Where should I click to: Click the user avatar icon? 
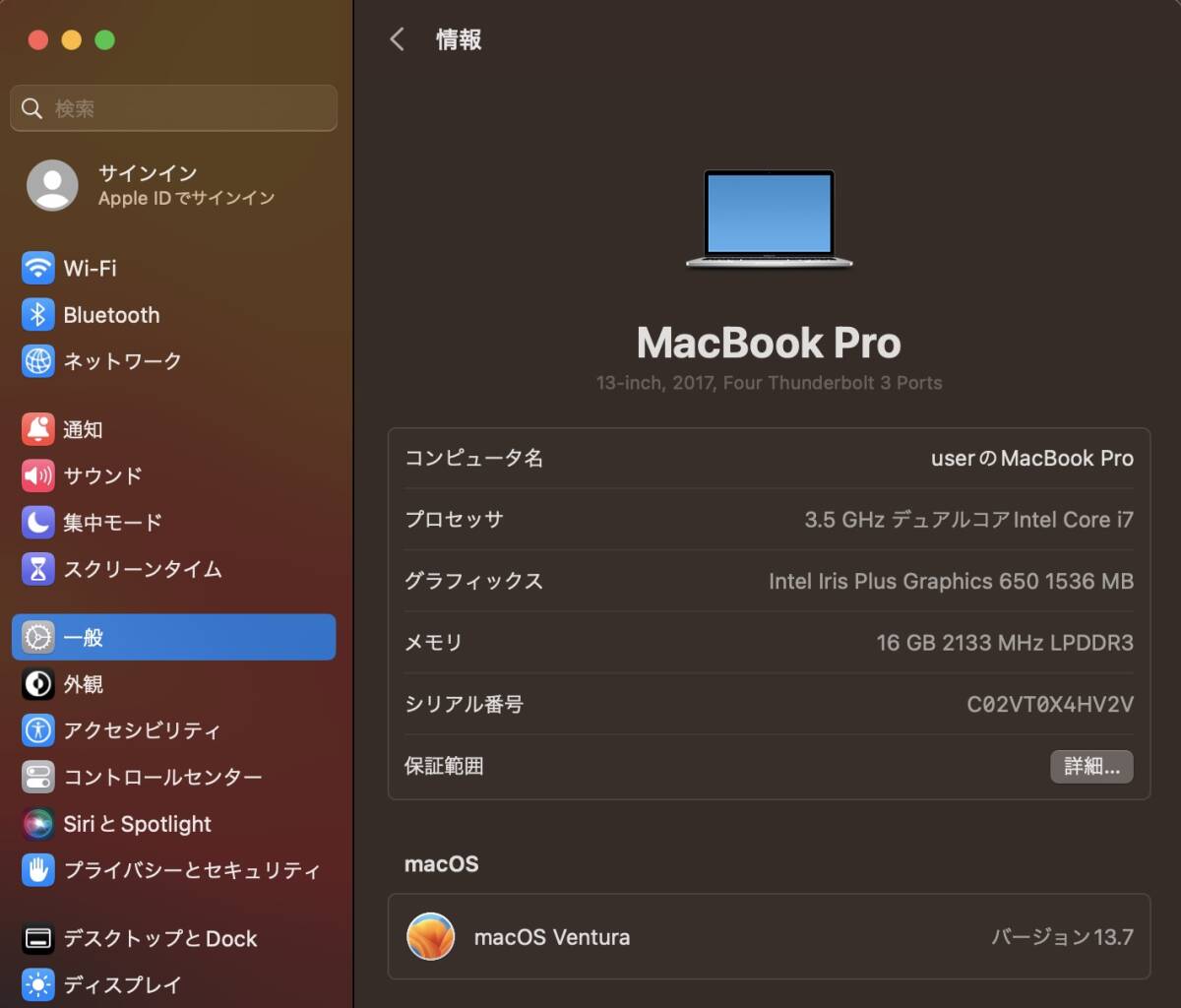52,185
